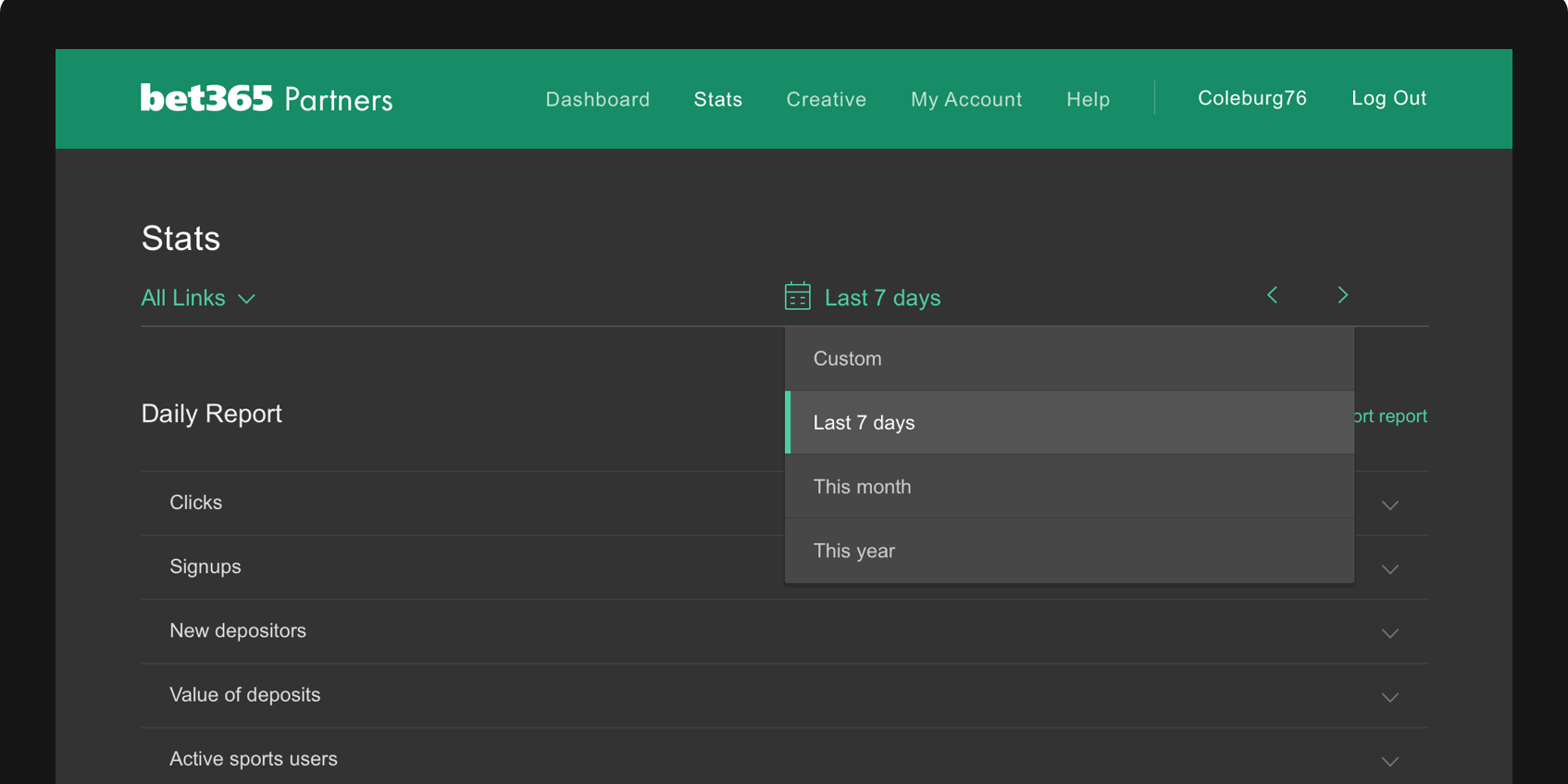
Task: Open the All Links dropdown
Action: pos(197,298)
